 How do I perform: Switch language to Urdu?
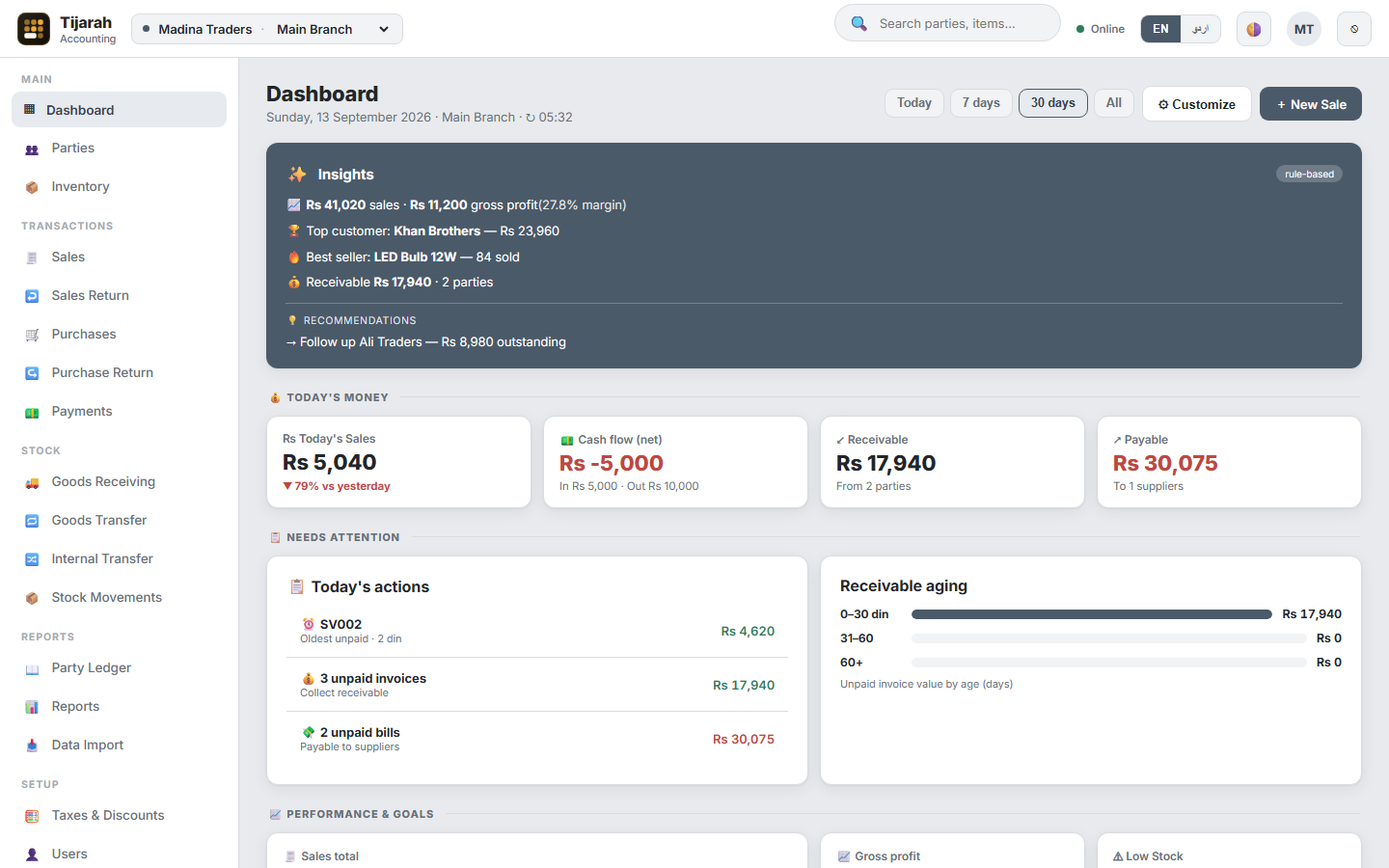[1200, 29]
